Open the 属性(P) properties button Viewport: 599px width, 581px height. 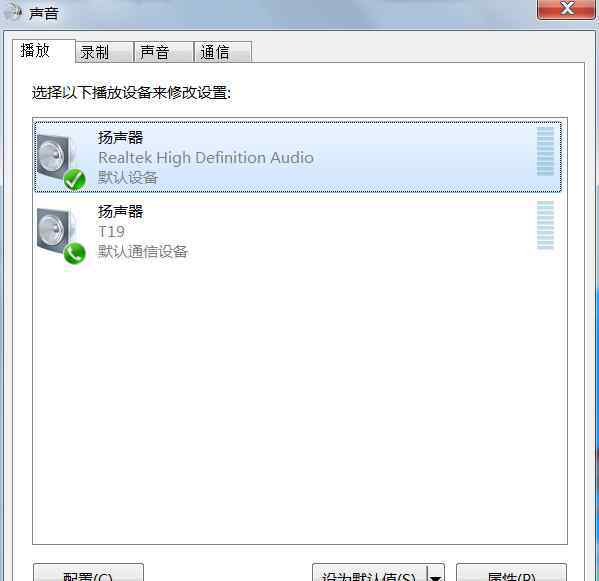click(x=512, y=573)
